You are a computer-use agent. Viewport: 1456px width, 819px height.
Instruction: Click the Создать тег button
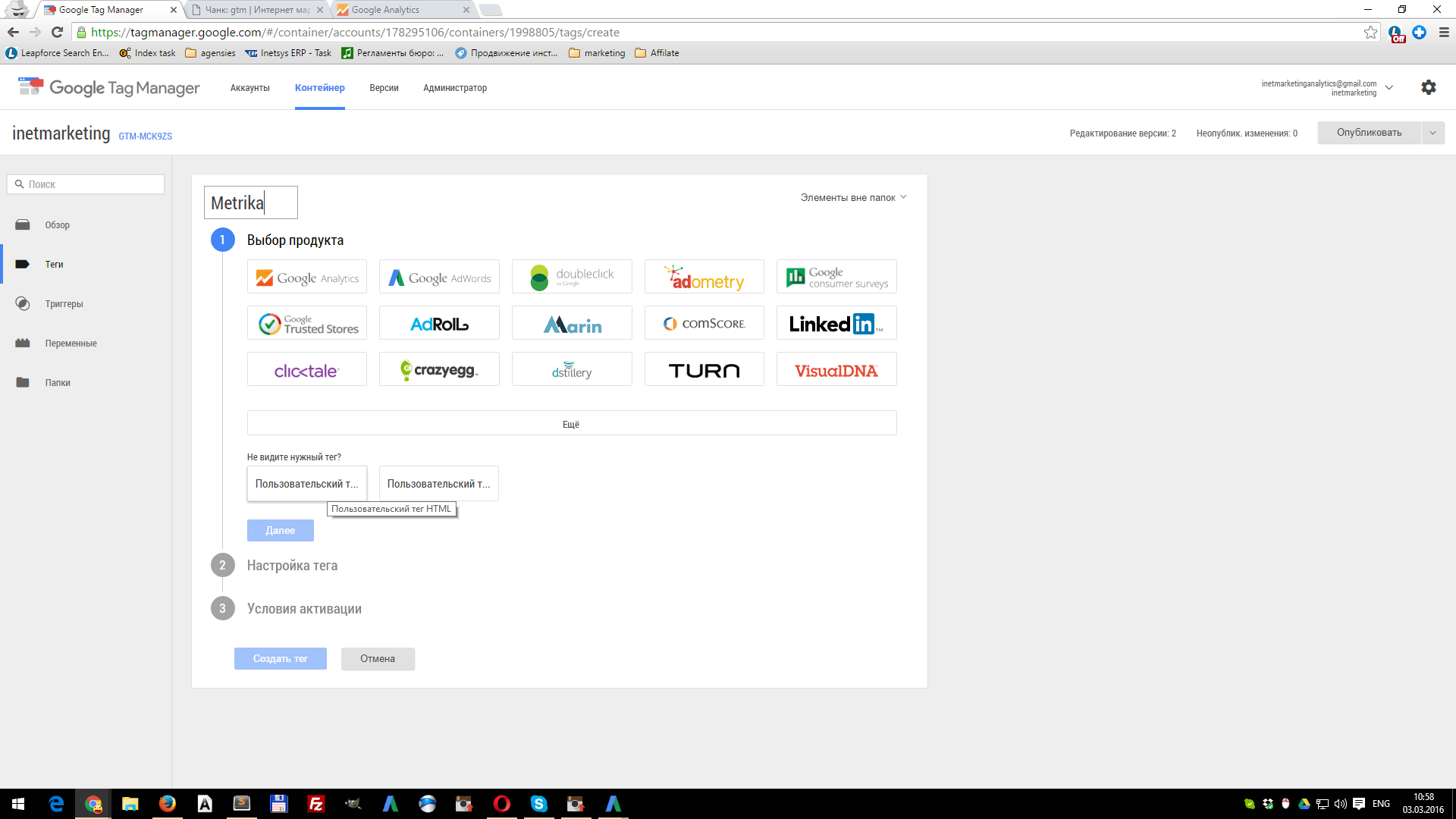tap(281, 658)
